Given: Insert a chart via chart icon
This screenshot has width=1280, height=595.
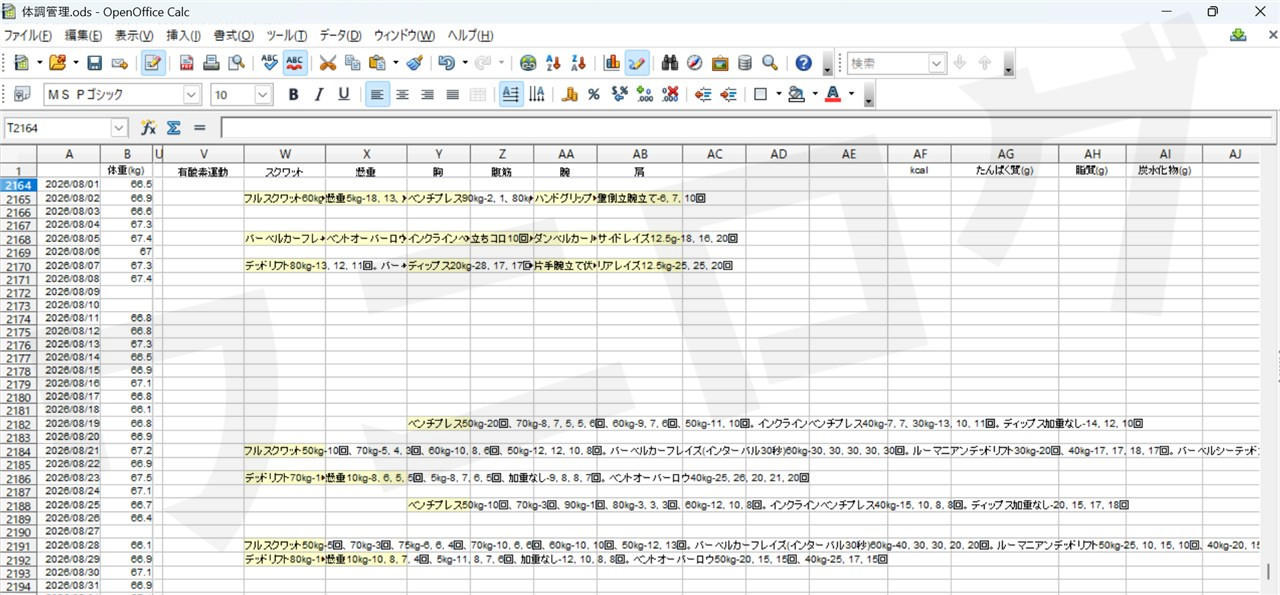Looking at the screenshot, I should (x=612, y=63).
